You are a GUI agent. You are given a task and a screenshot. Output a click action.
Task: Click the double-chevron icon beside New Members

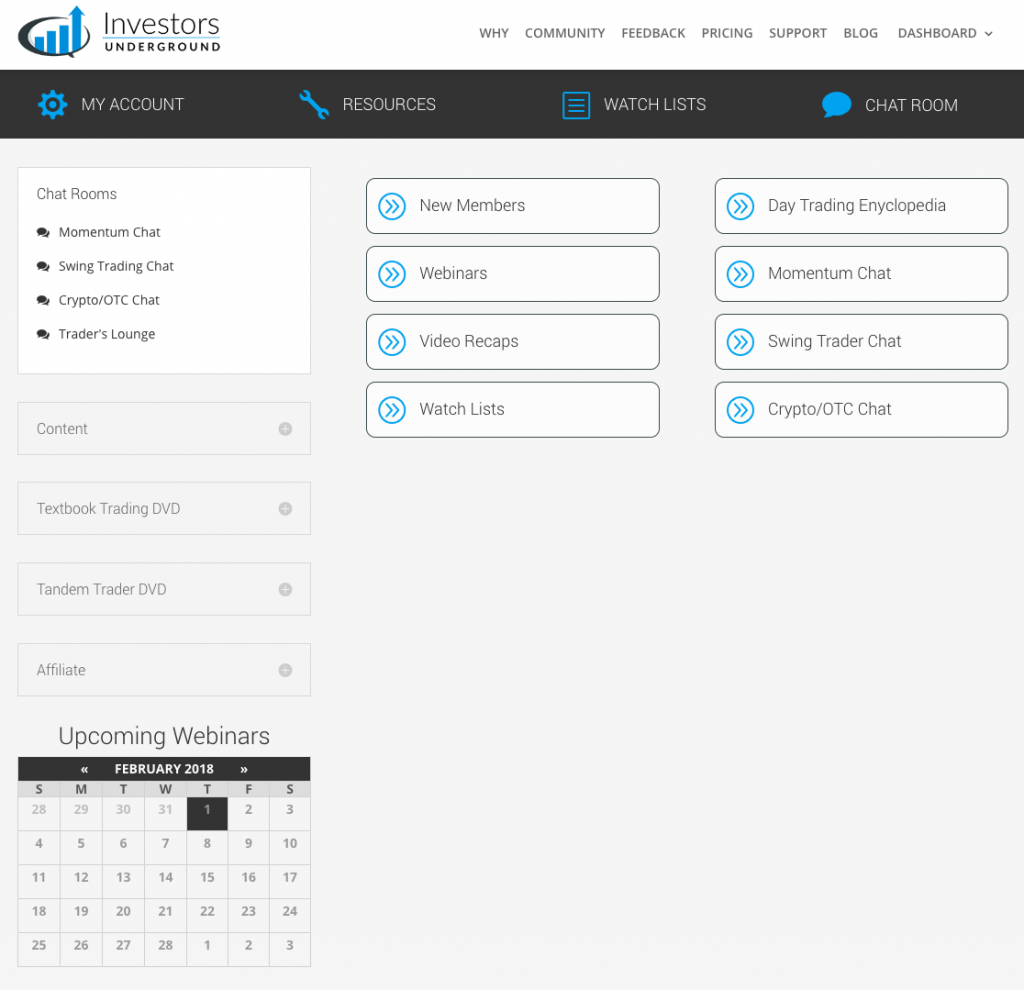click(392, 206)
